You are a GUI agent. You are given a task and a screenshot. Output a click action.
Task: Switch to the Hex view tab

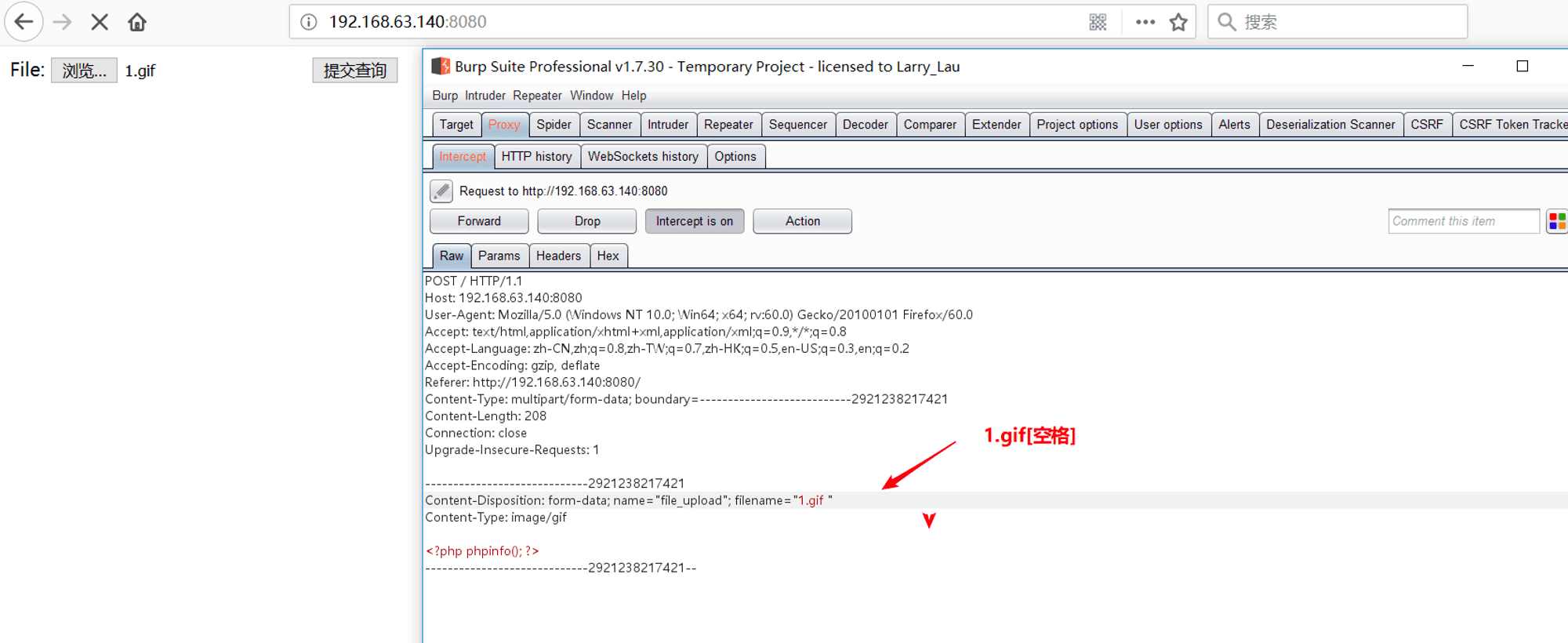pyautogui.click(x=608, y=256)
